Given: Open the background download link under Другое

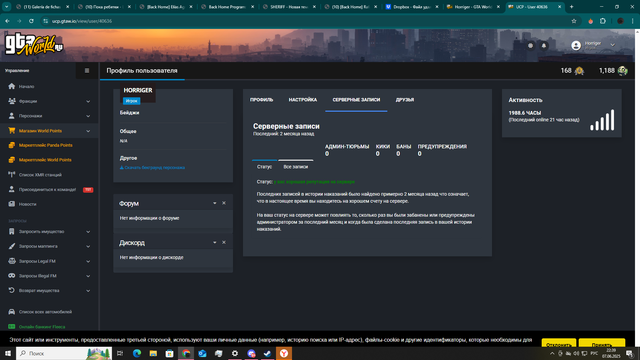Looking at the screenshot, I should click(x=152, y=167).
